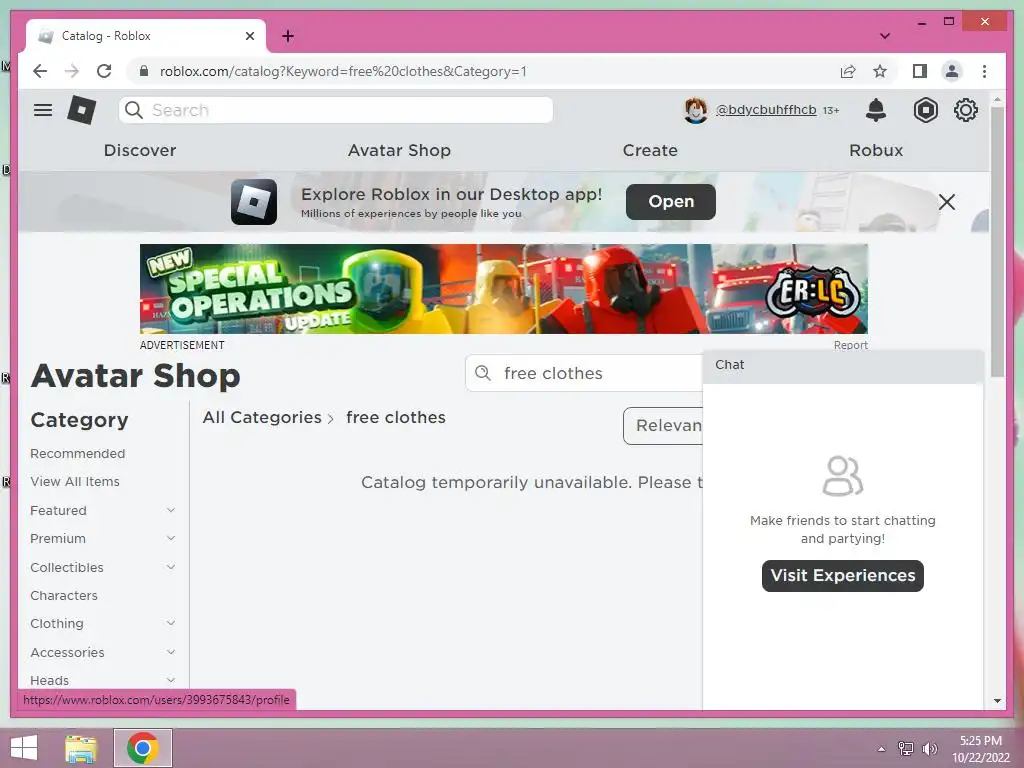
Task: Expand the Heads category
Action: [x=170, y=680]
